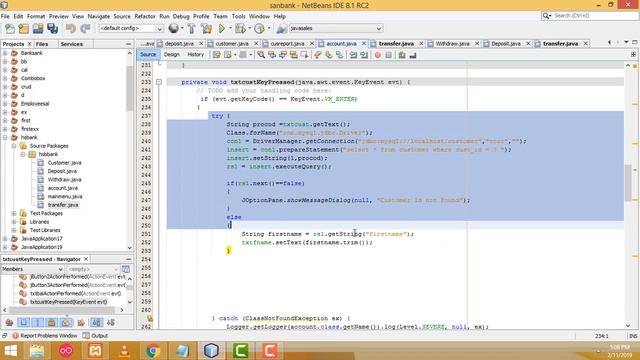The image size is (640, 360).
Task: Open the Navigate menu
Action: 99,16
